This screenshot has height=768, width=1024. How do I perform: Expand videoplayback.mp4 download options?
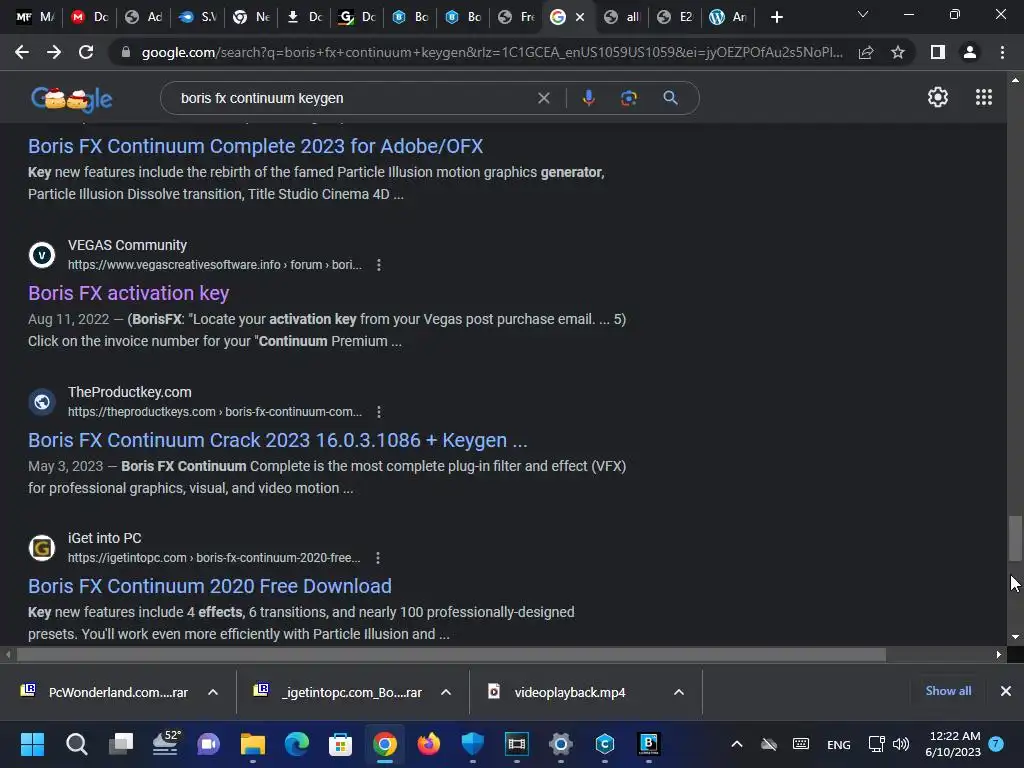679,692
